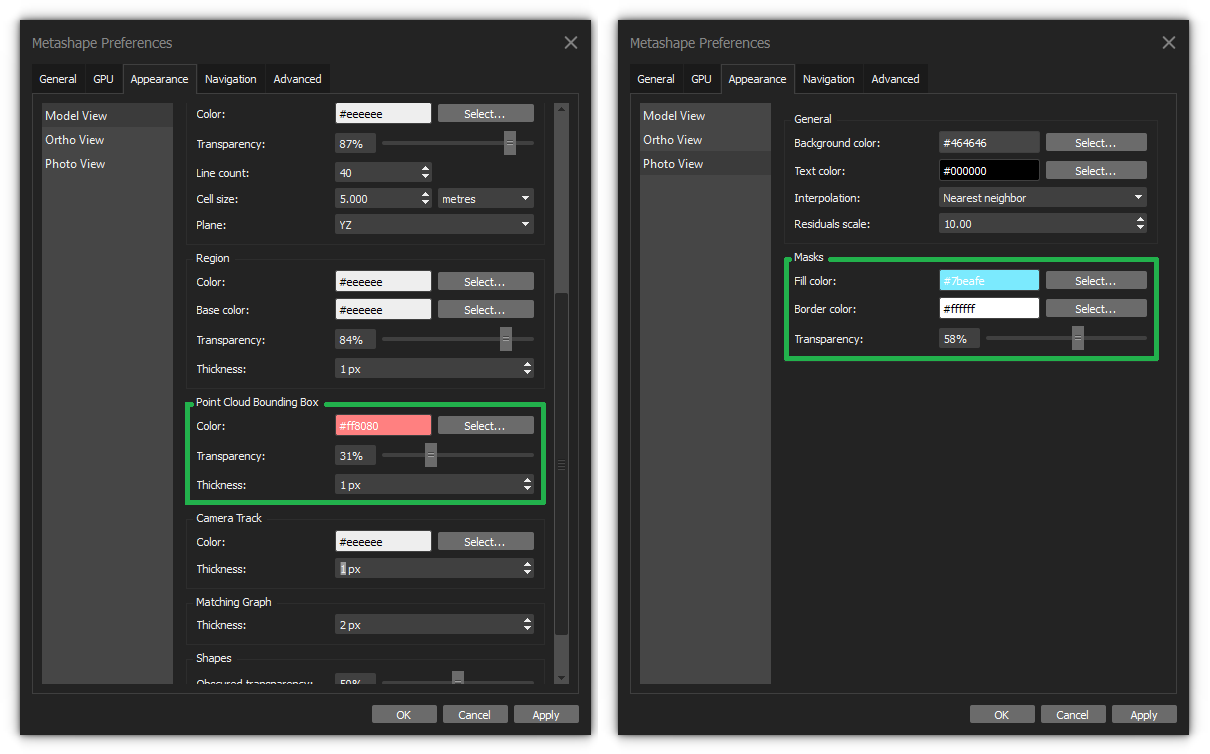This screenshot has height=754, width=1210.
Task: Open the Interpolation dropdown showing Nearest neighbor
Action: tap(1043, 198)
